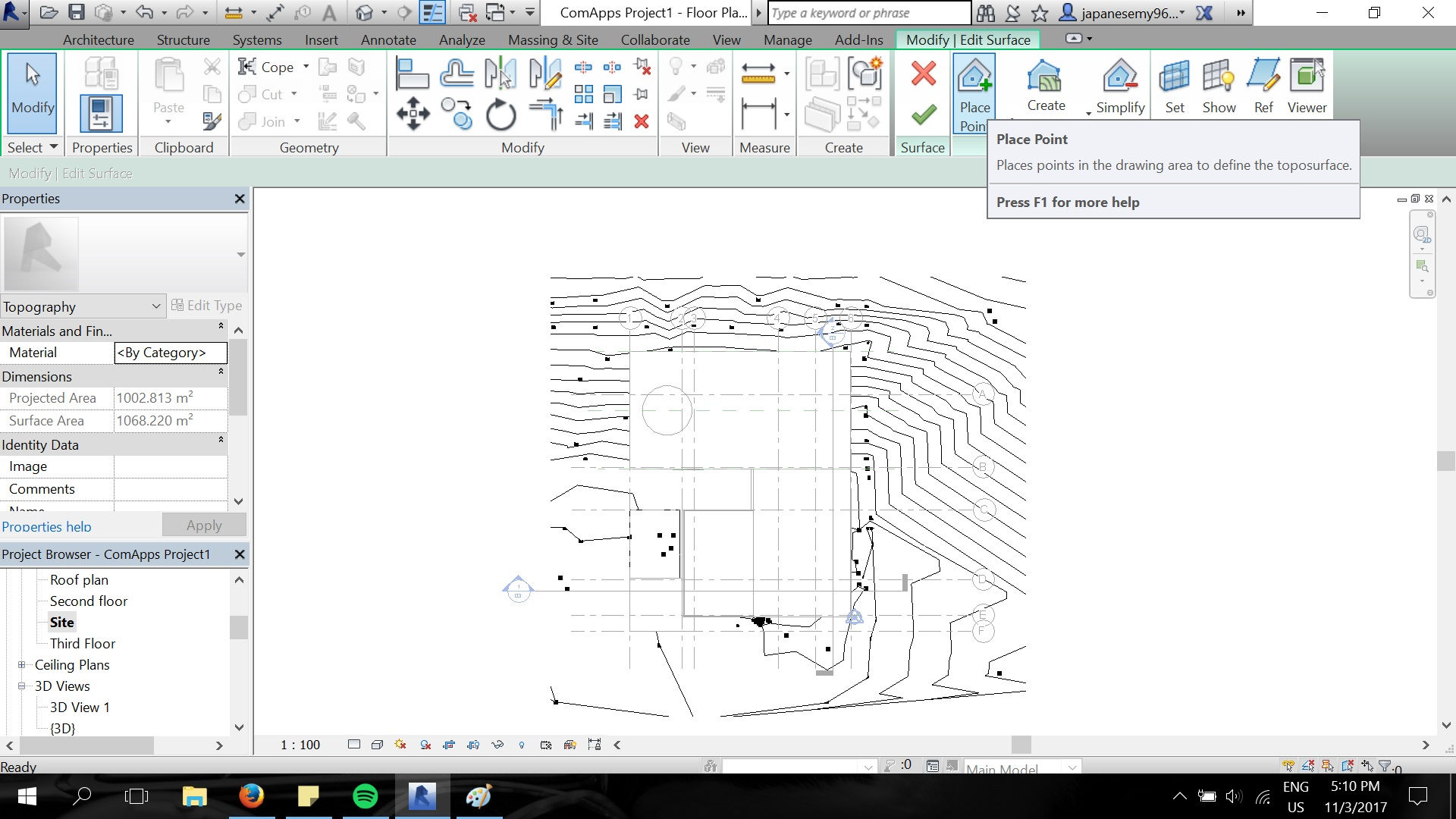Open the work plane Viewer

pyautogui.click(x=1307, y=87)
